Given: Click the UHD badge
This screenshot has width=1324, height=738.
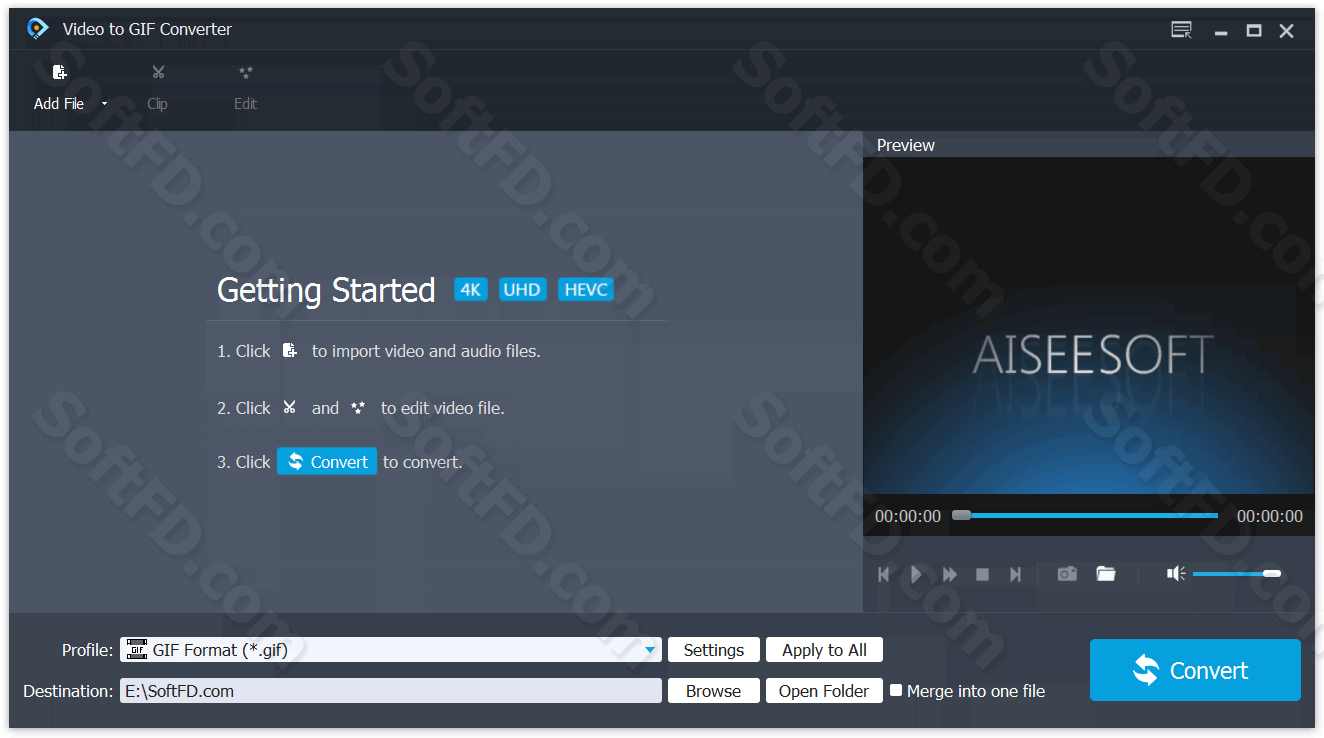Looking at the screenshot, I should point(522,289).
